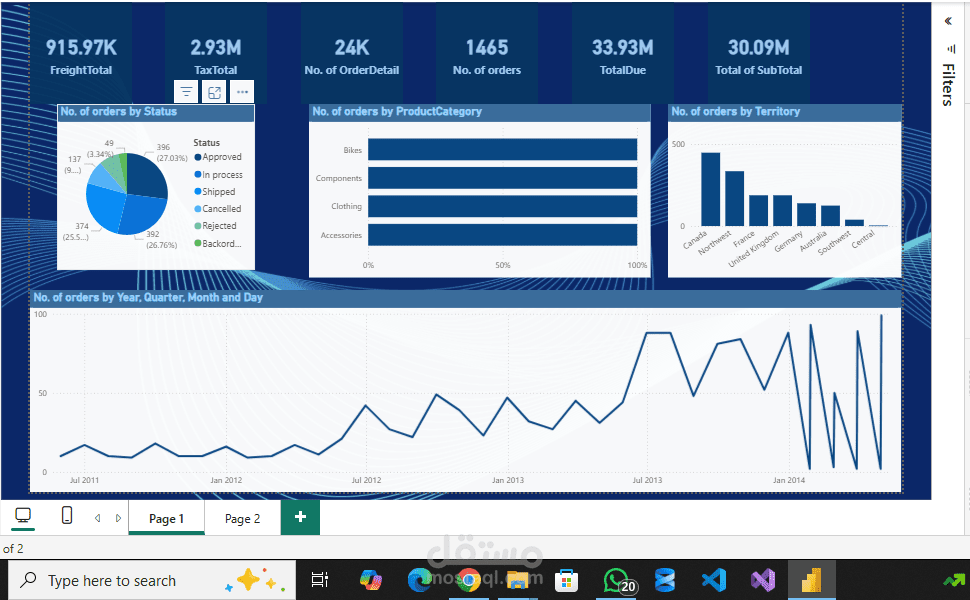Open Microsoft Store from the taskbar

pyautogui.click(x=566, y=580)
